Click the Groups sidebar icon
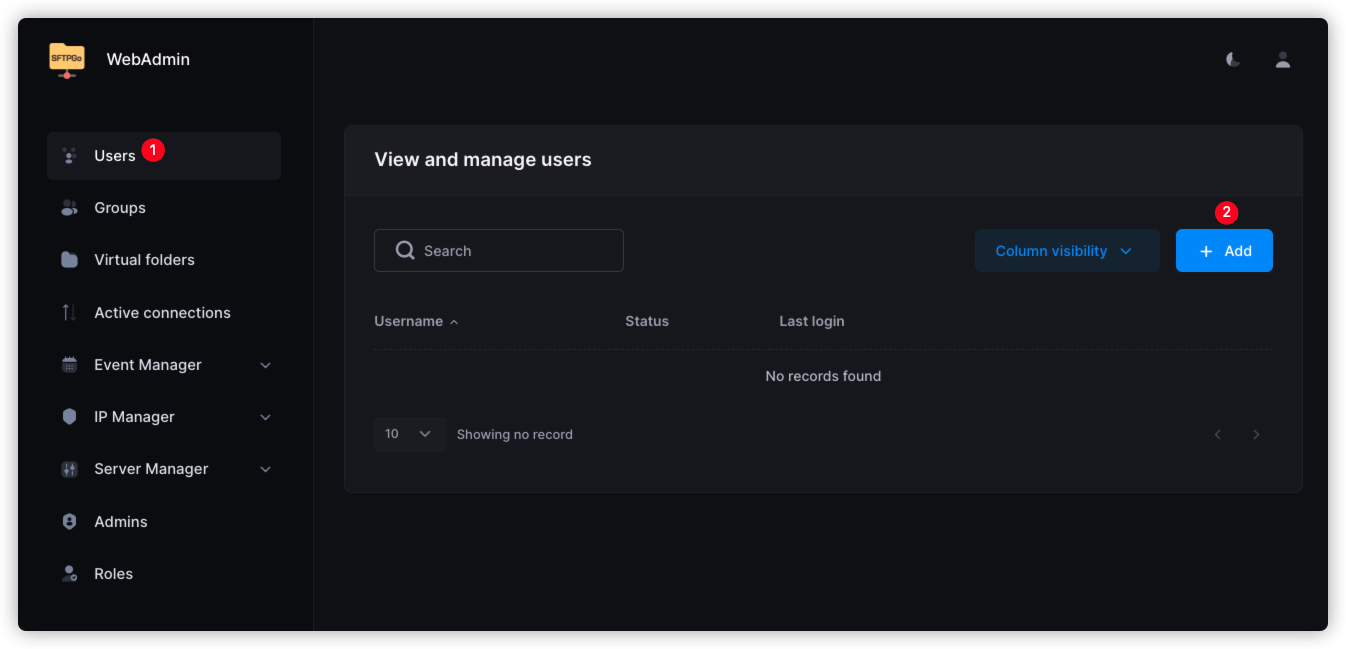The width and height of the screenshot is (1346, 649). point(69,208)
